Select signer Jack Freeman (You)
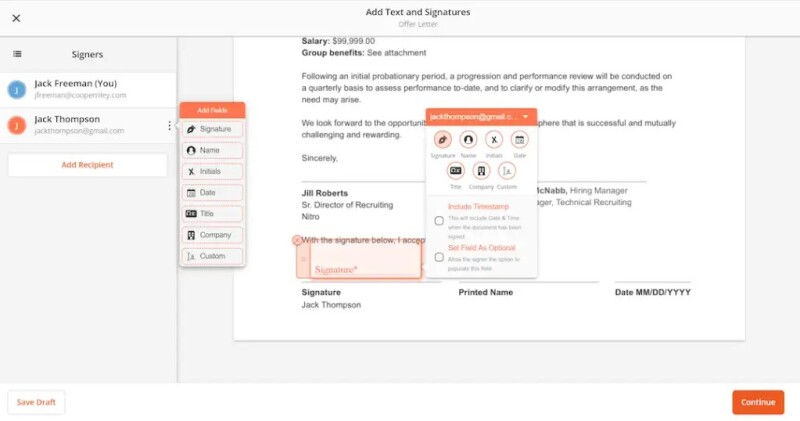The image size is (800, 421). point(88,89)
